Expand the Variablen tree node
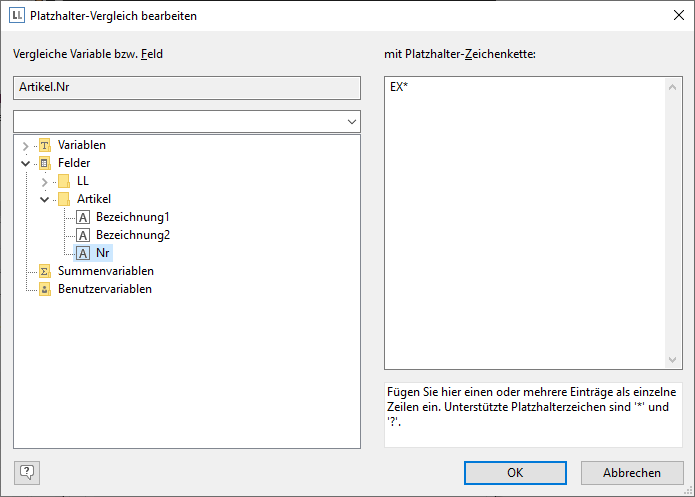Image resolution: width=695 pixels, height=497 pixels. (25, 146)
